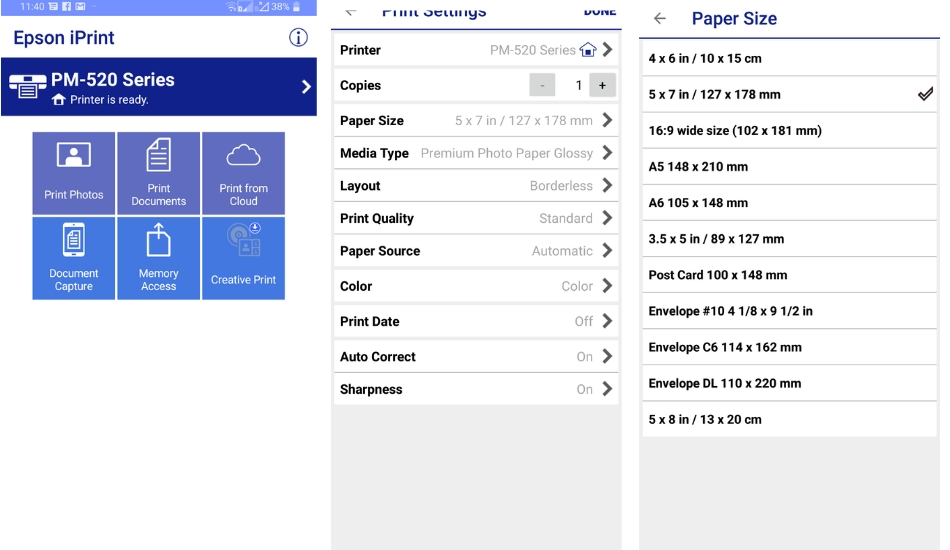950x550 pixels.
Task: Open the Paper Size setting chevron
Action: (608, 120)
